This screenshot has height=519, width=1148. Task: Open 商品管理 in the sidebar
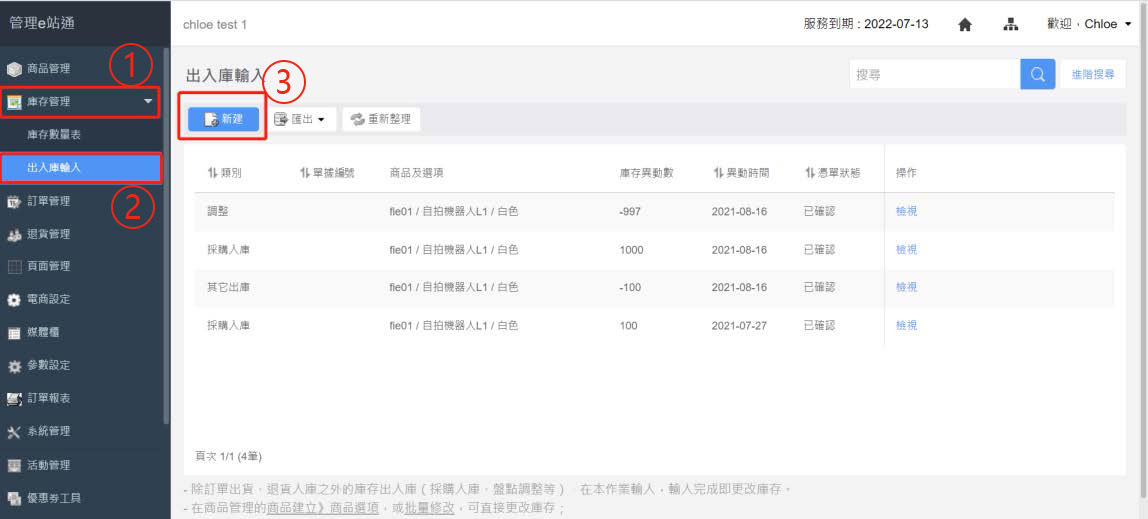point(48,69)
